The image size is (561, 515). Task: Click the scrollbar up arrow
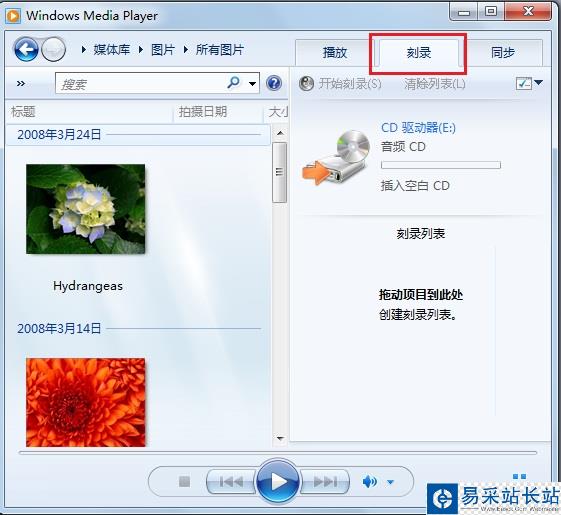(x=280, y=133)
